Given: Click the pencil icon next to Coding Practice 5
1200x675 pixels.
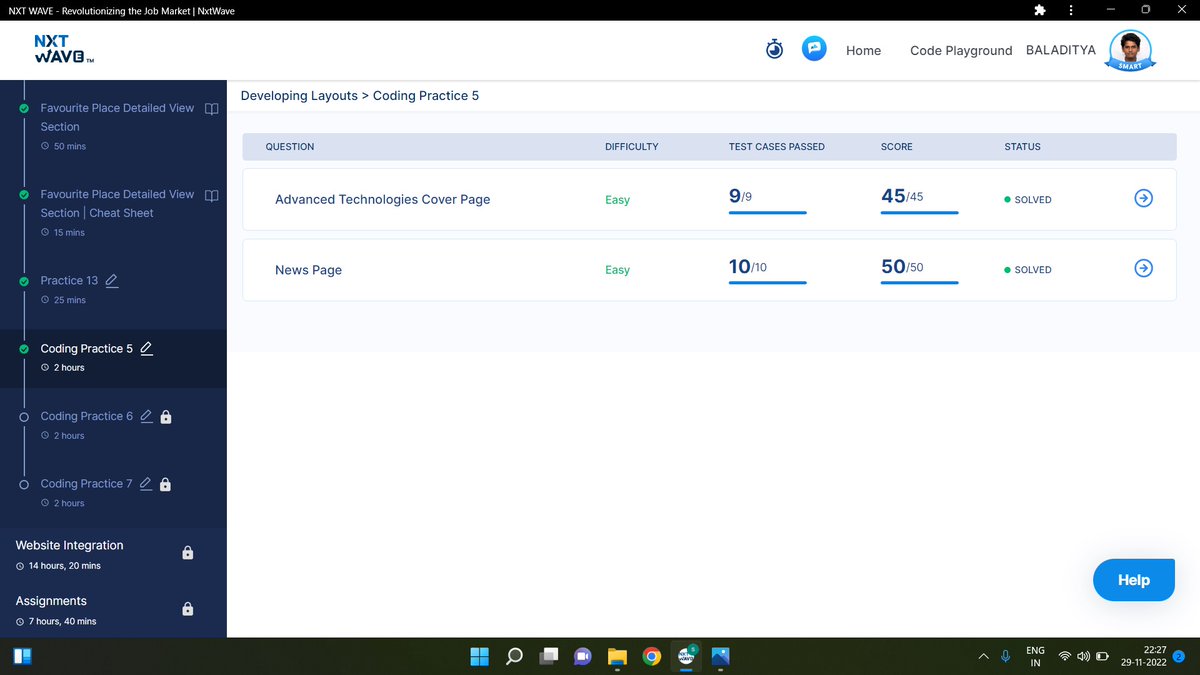Looking at the screenshot, I should point(146,349).
